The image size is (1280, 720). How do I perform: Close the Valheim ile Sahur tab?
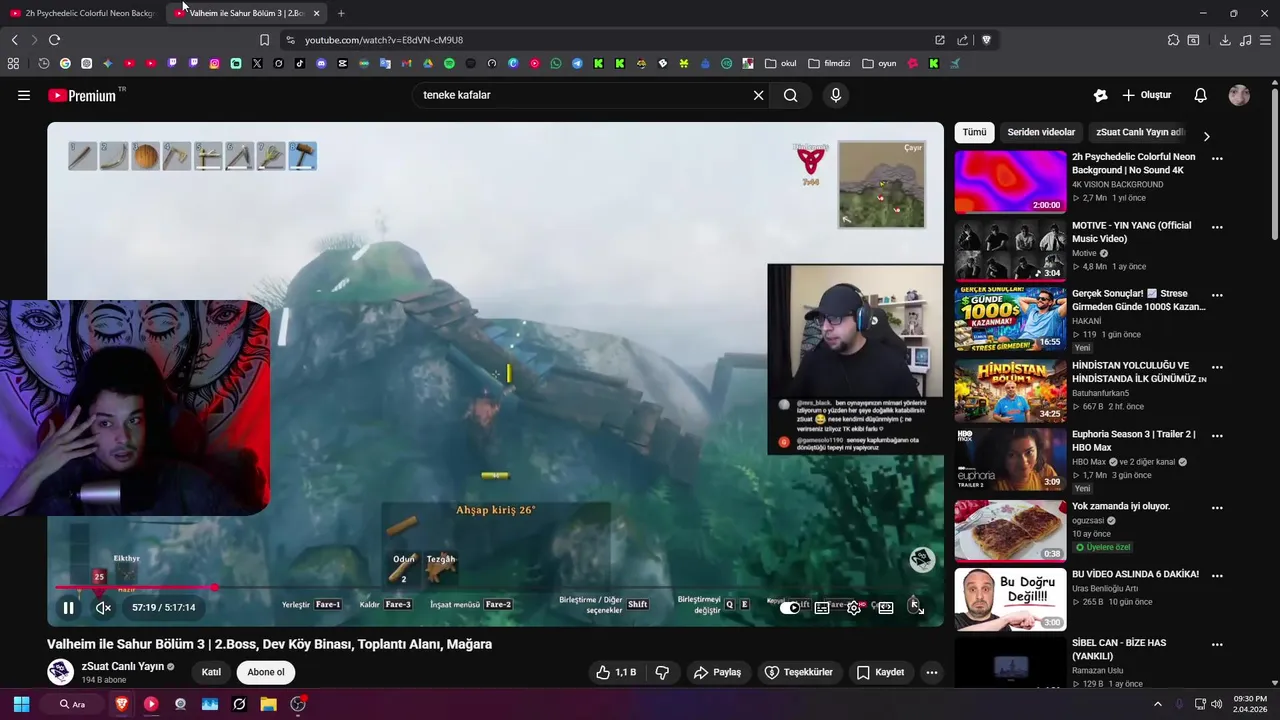pos(316,13)
